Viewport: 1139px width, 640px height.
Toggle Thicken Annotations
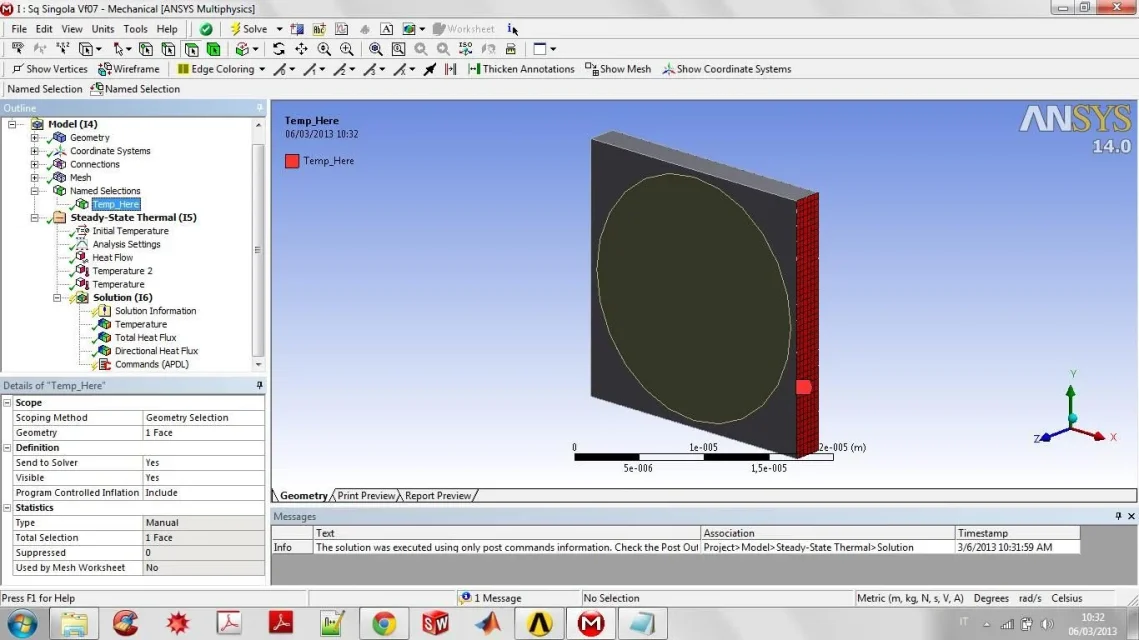click(522, 69)
